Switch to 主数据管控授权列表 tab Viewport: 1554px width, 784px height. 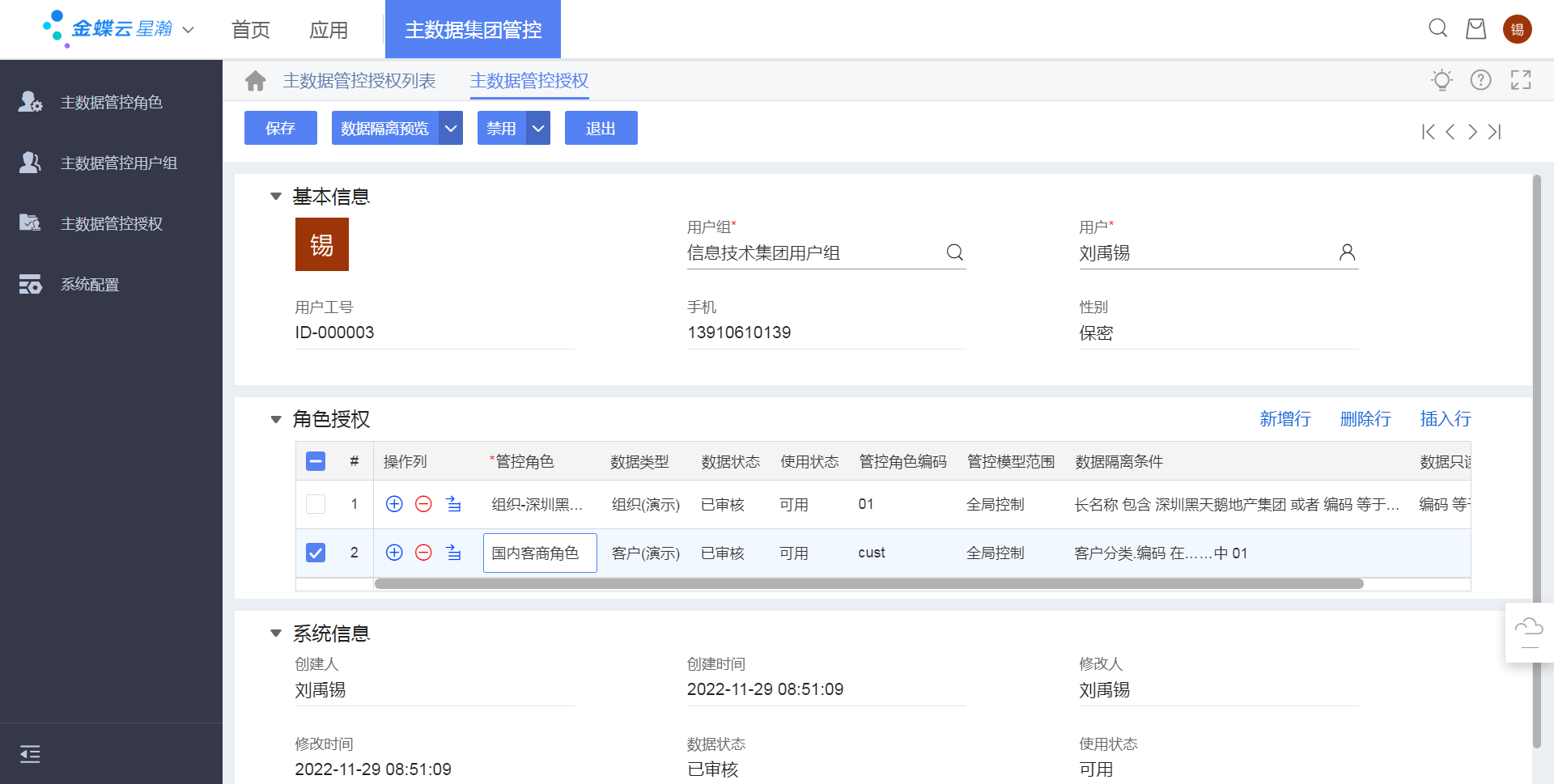pyautogui.click(x=359, y=81)
